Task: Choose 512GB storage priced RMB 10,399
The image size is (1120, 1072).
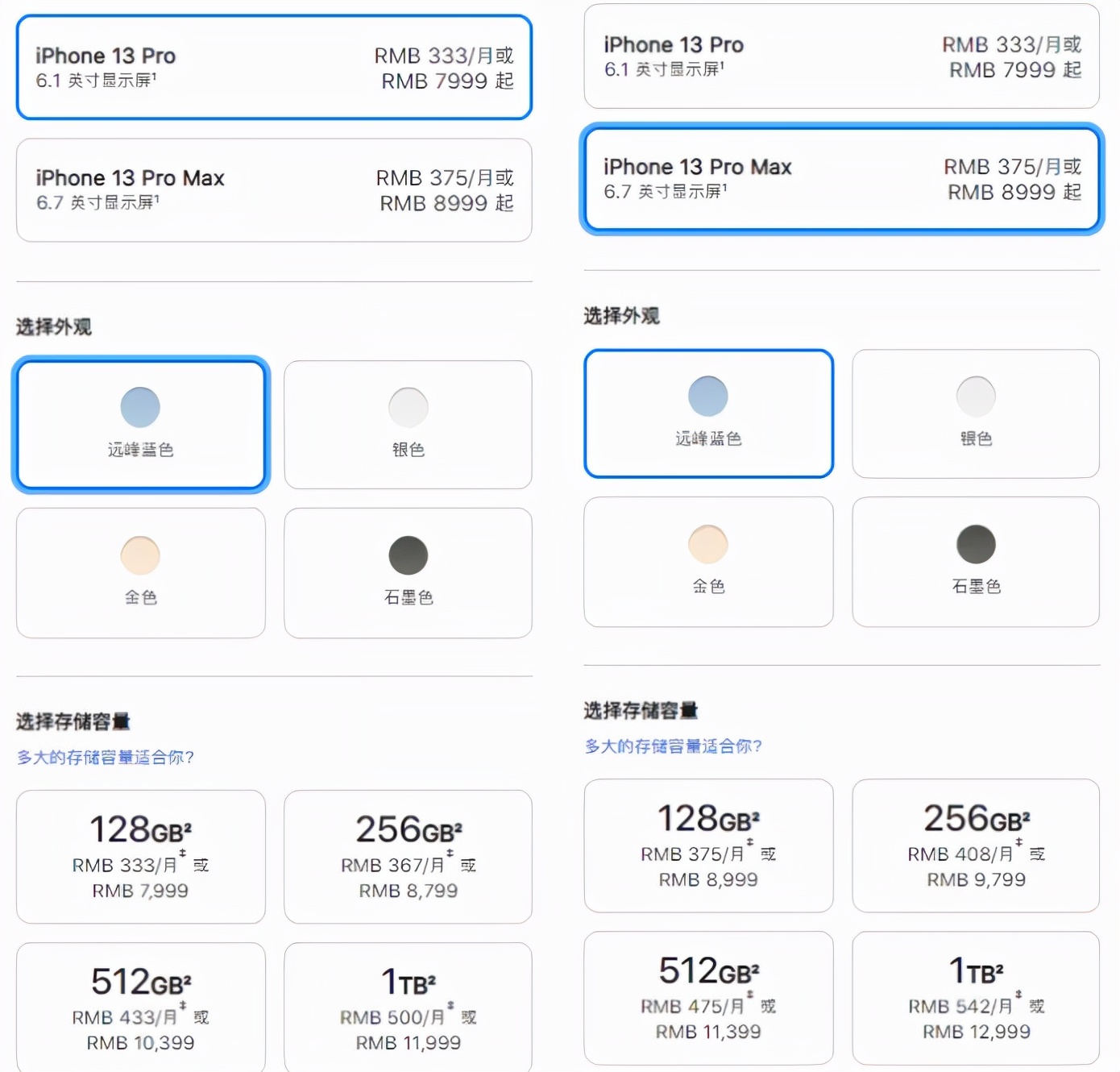Action: point(141,1008)
